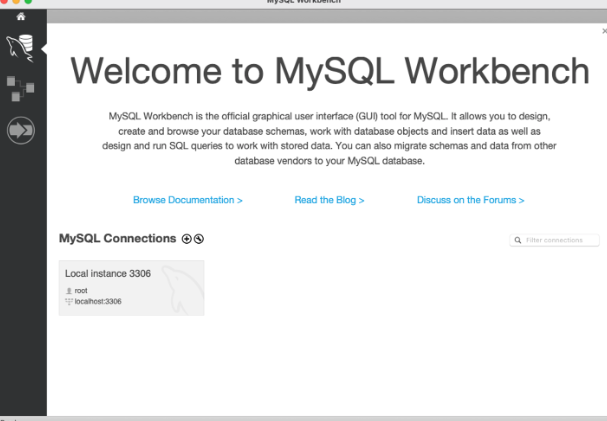Click the green zoom window button

[28, 1]
